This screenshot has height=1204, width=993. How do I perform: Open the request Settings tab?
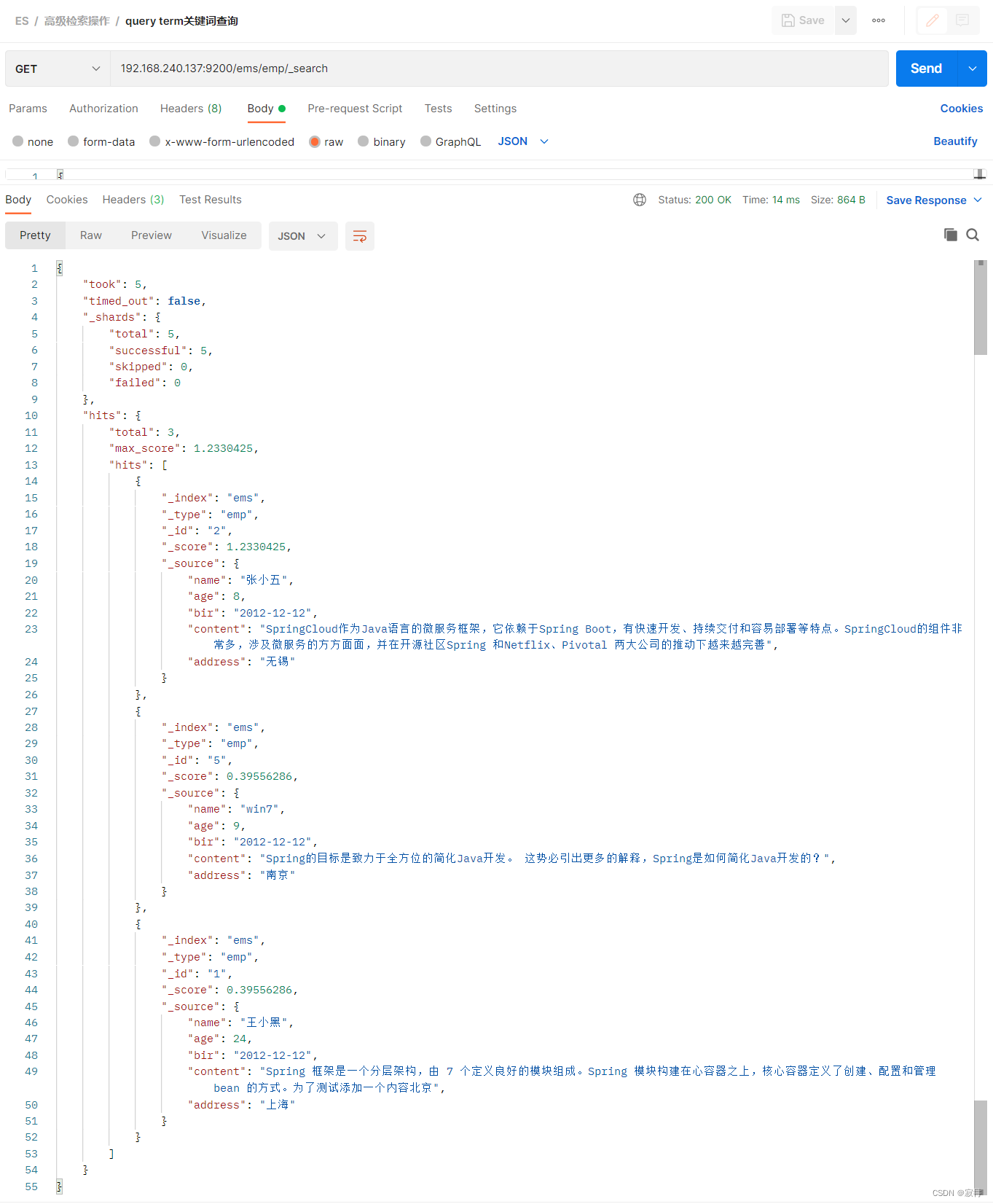point(495,109)
